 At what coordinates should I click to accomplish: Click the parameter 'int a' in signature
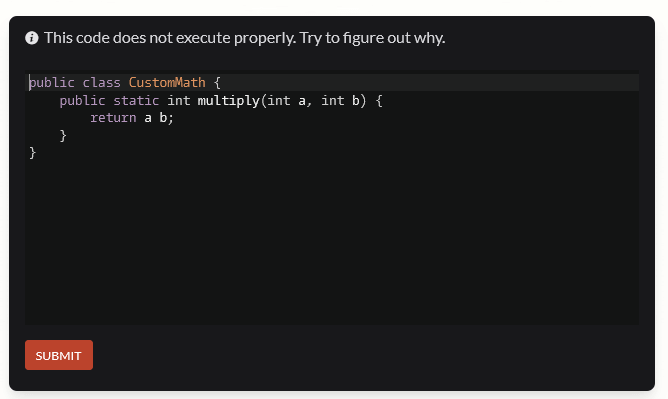pyautogui.click(x=287, y=101)
